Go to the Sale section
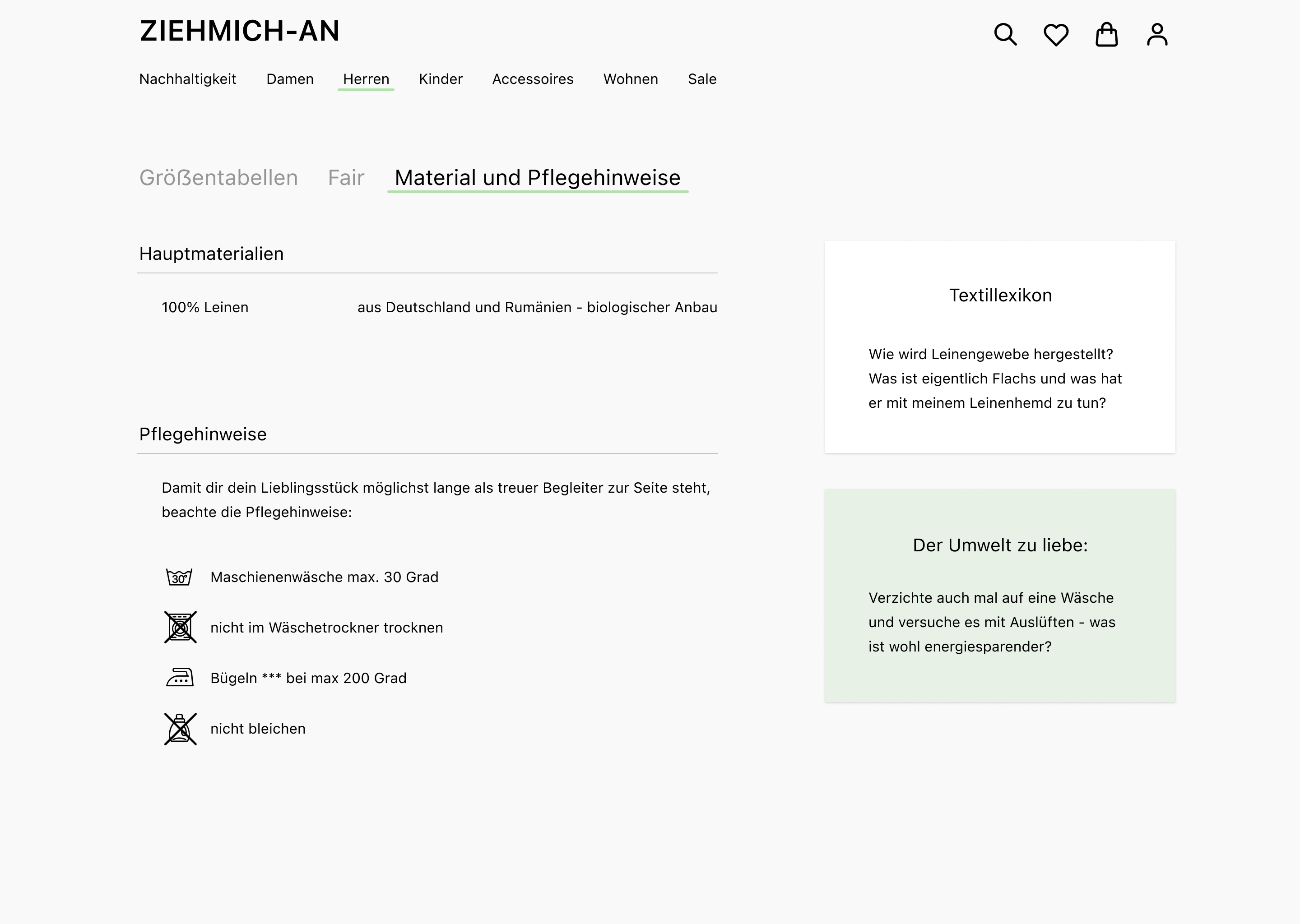1300x924 pixels. tap(702, 79)
